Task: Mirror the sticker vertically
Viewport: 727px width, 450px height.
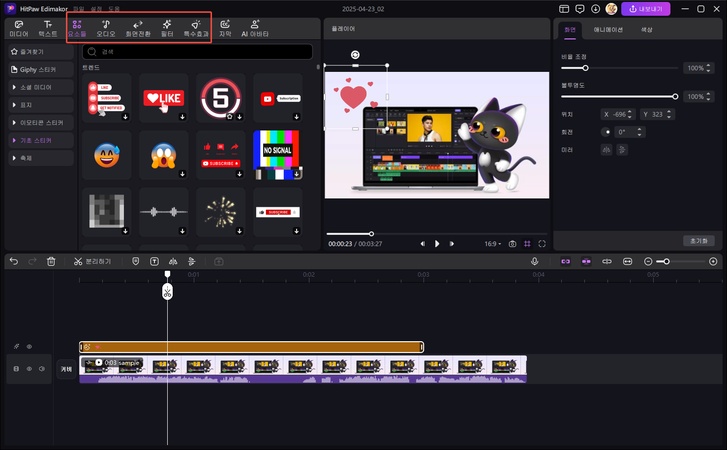Action: (622, 150)
